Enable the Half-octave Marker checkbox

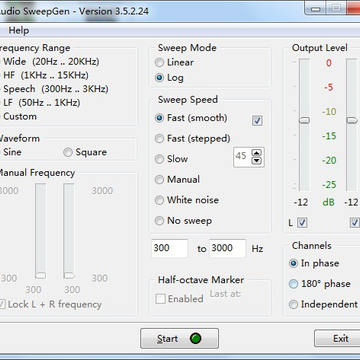(x=160, y=299)
